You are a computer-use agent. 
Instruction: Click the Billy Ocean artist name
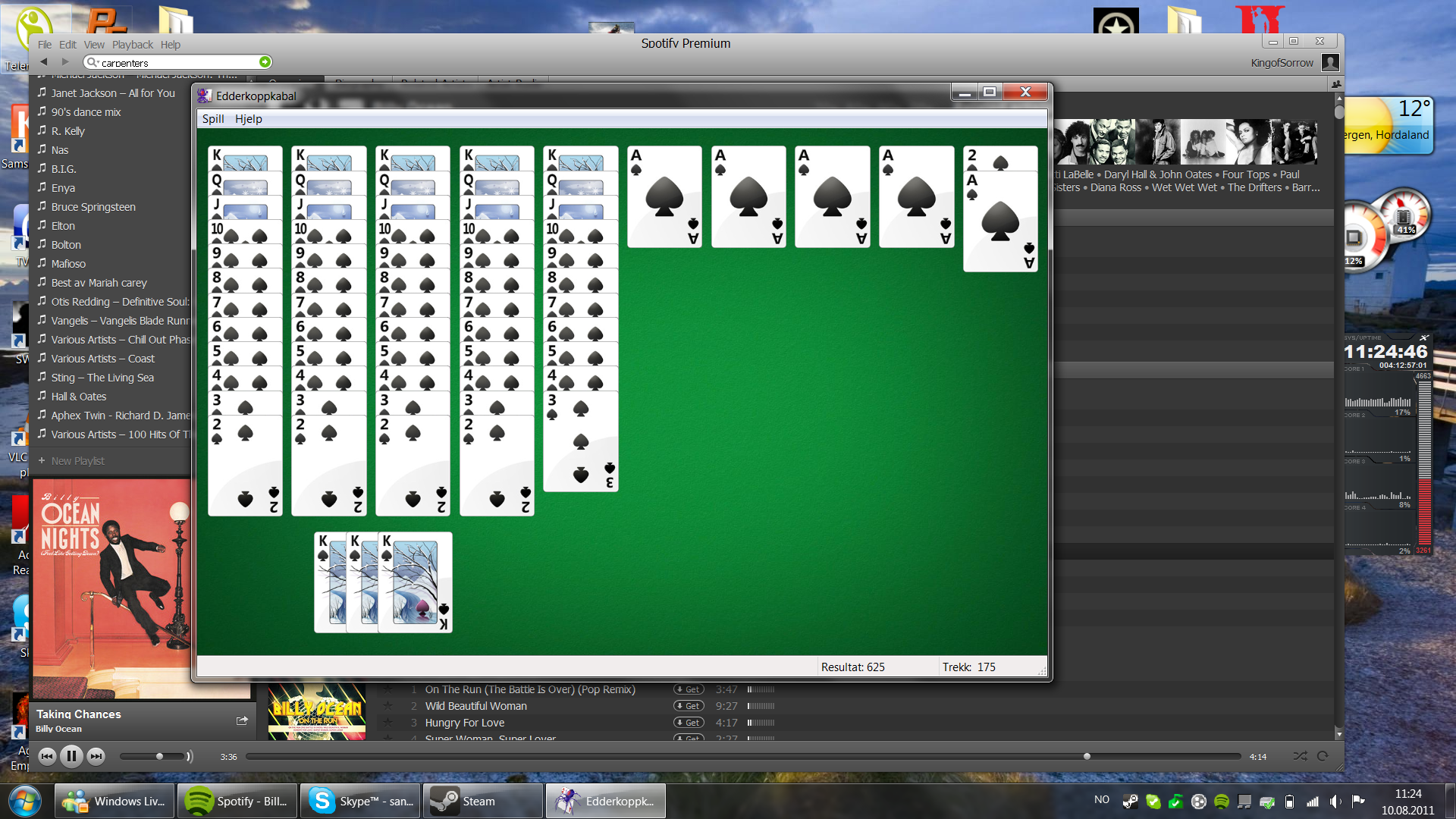[58, 729]
